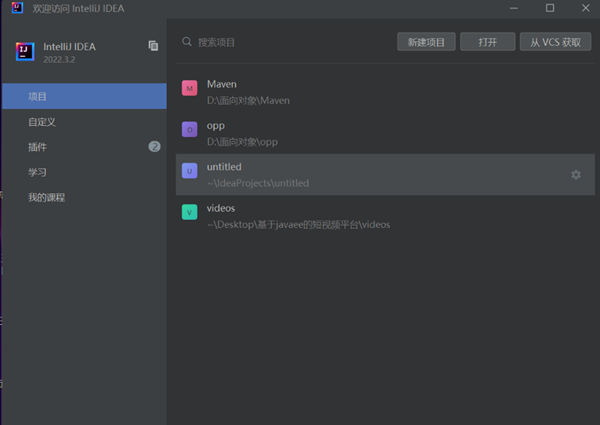
Task: Click the plugins update count badge
Action: point(154,147)
